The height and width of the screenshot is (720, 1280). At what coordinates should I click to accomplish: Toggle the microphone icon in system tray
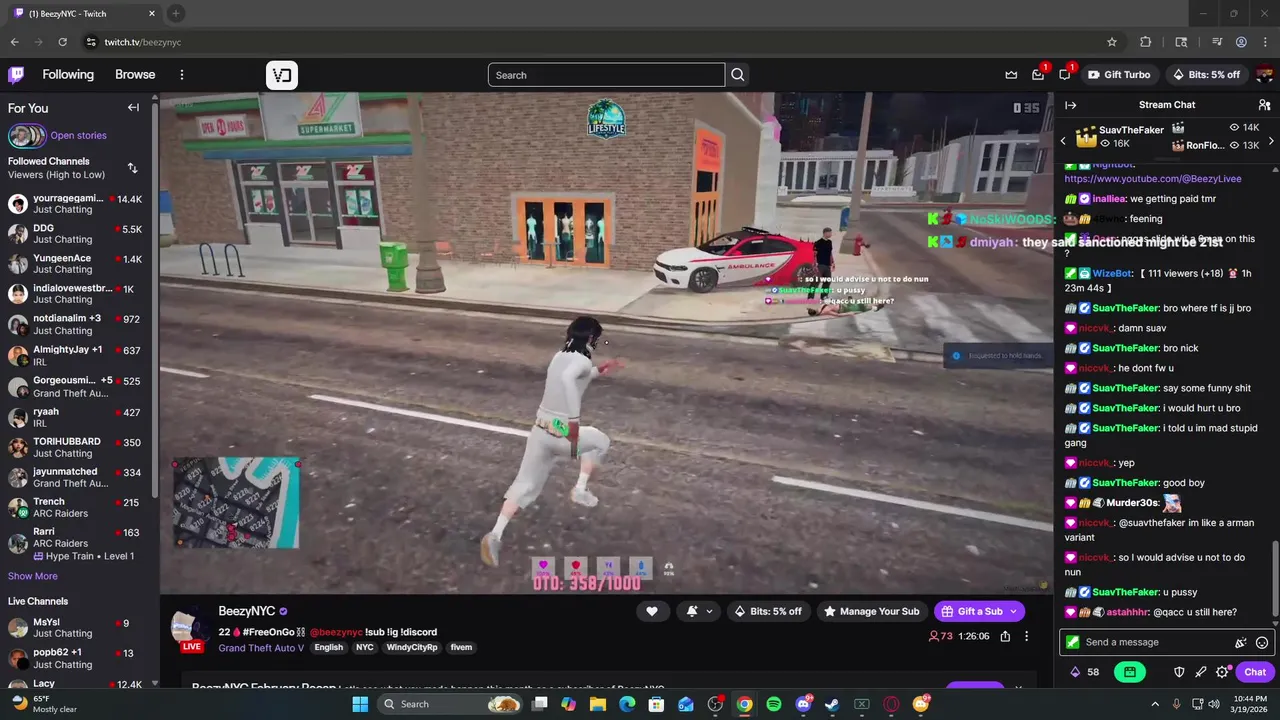click(1177, 704)
